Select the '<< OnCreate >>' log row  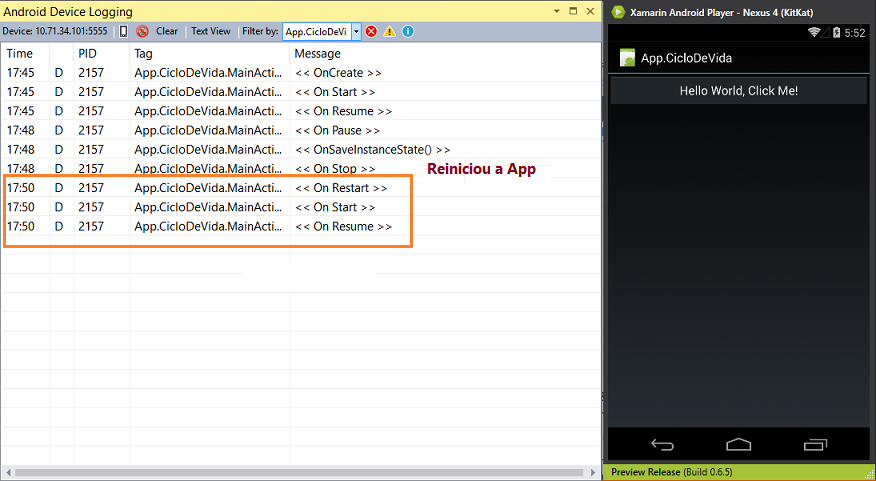coord(301,73)
